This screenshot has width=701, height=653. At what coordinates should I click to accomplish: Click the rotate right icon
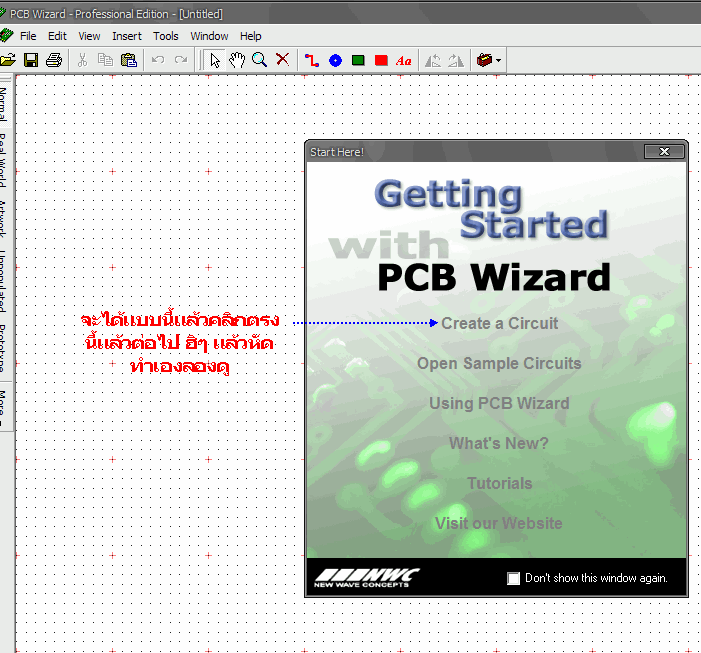[456, 60]
